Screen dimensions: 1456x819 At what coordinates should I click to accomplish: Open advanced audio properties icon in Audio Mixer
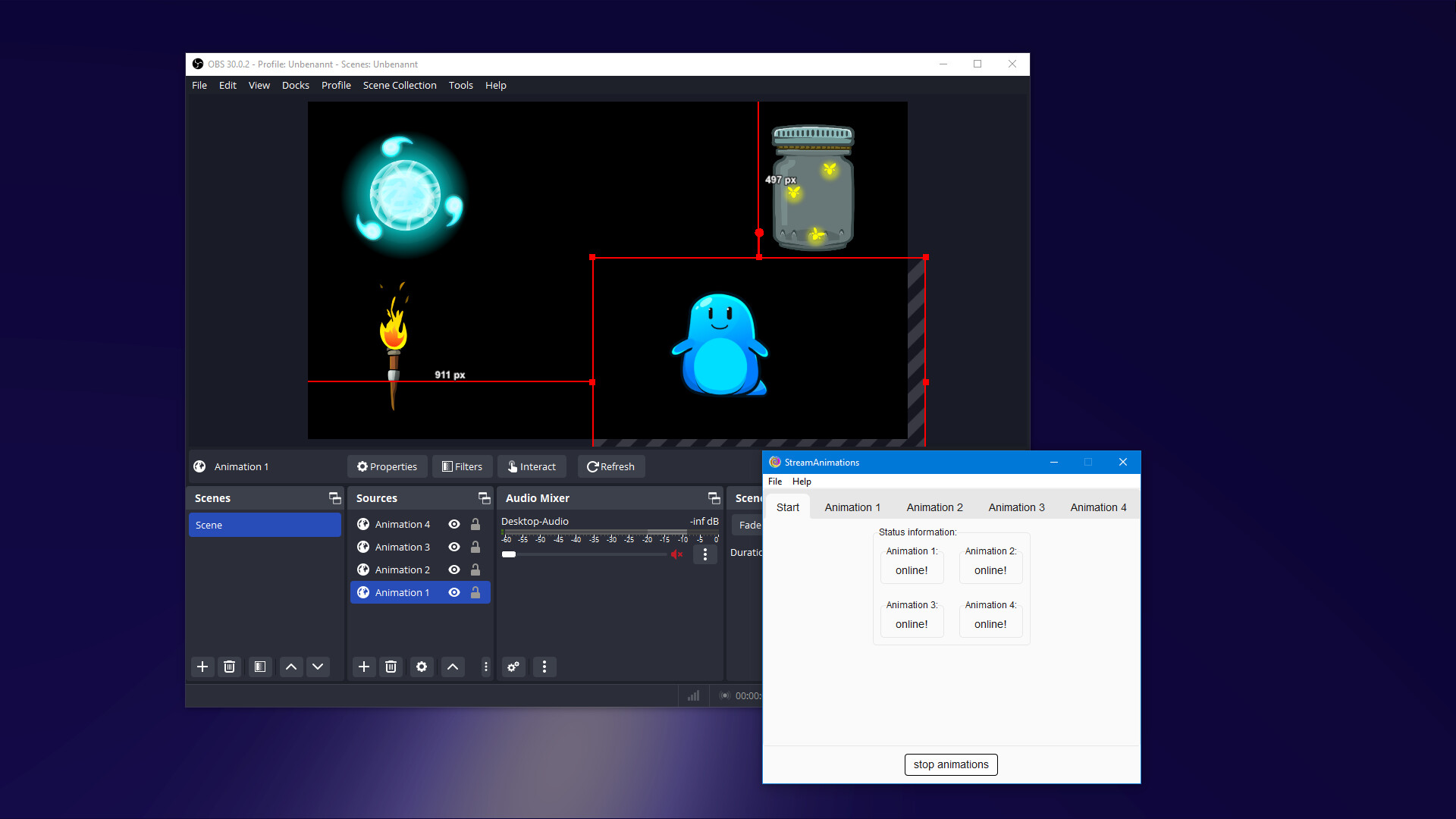click(x=513, y=667)
